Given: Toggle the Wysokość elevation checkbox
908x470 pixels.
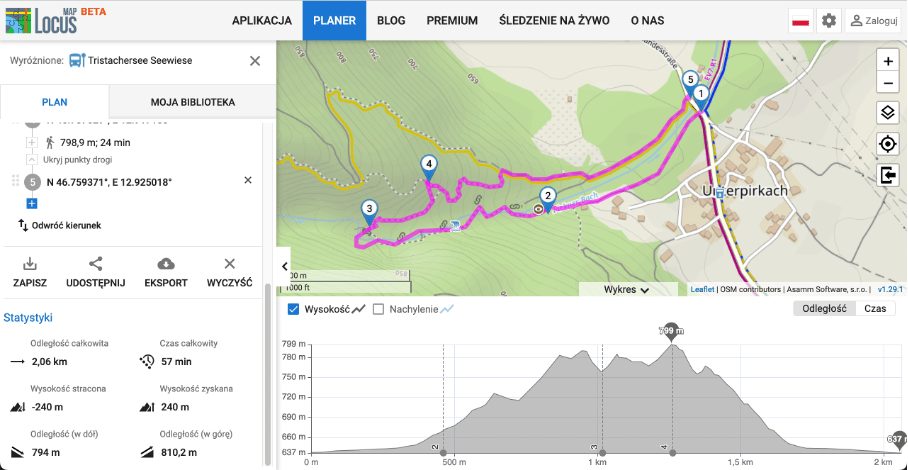Looking at the screenshot, I should [x=293, y=309].
